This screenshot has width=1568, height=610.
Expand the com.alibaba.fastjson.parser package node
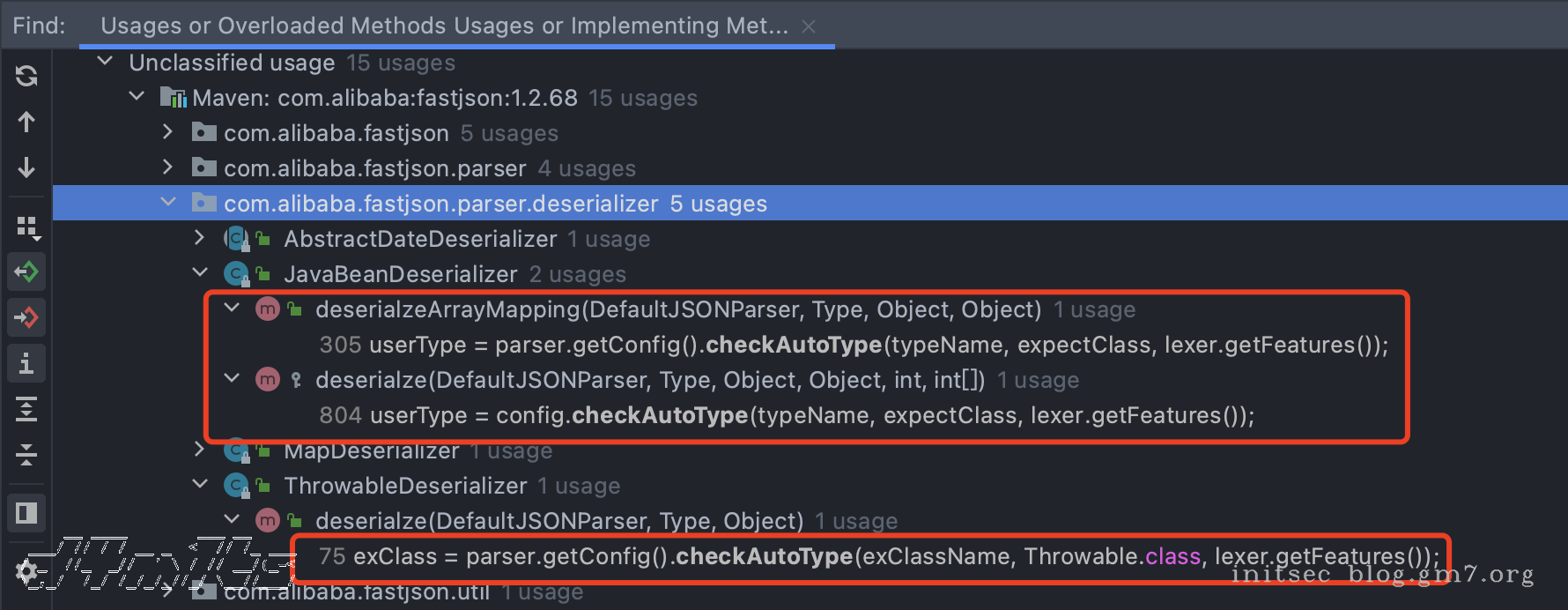[168, 167]
